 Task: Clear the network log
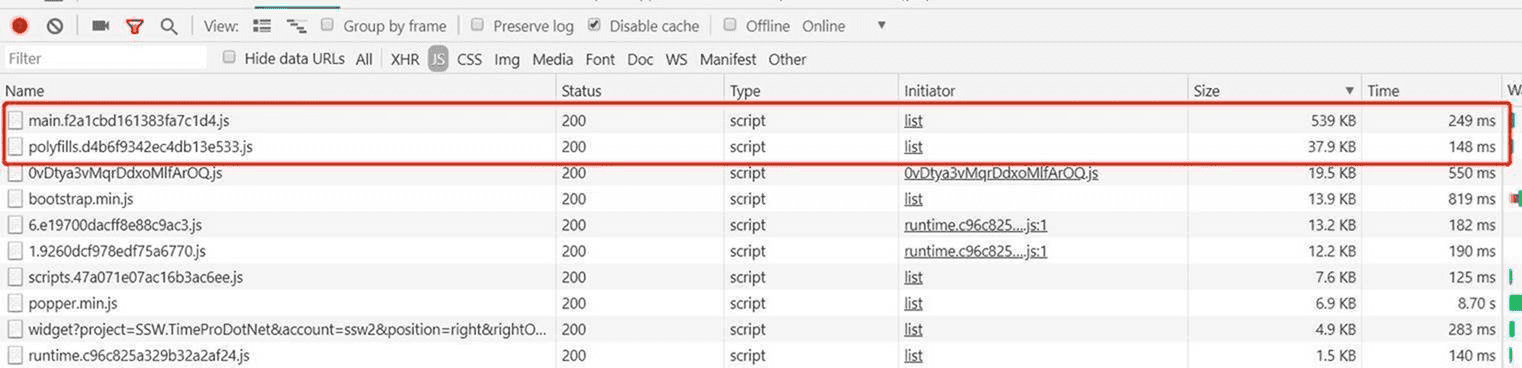click(x=55, y=26)
